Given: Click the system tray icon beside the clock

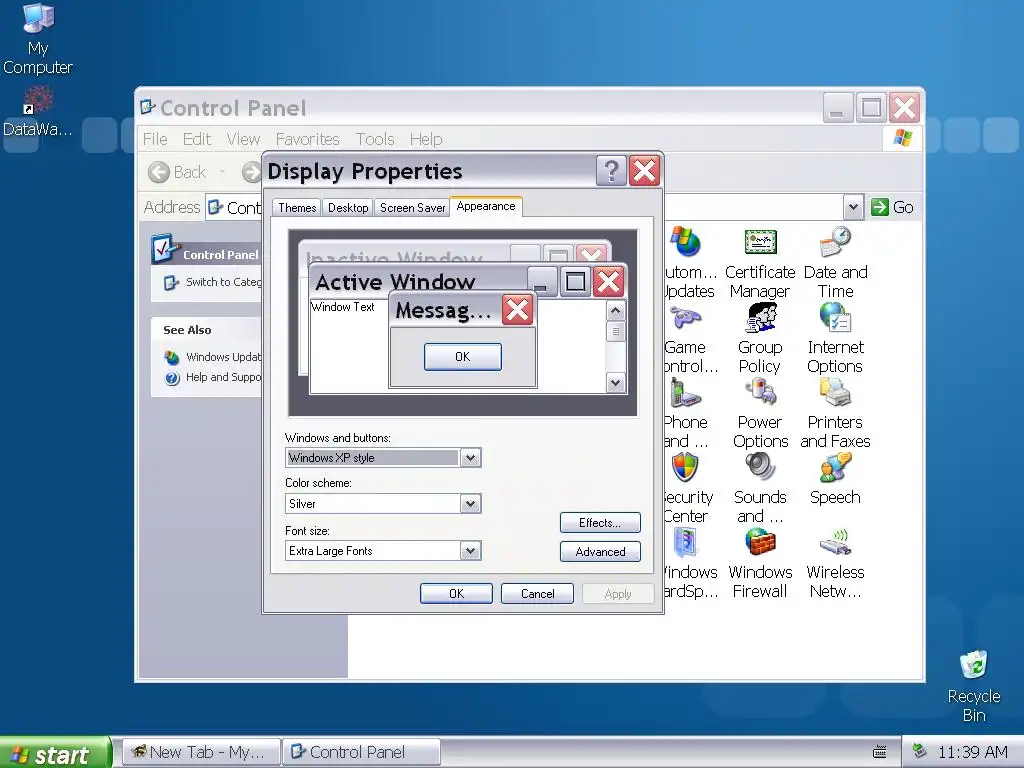Looking at the screenshot, I should 919,750.
